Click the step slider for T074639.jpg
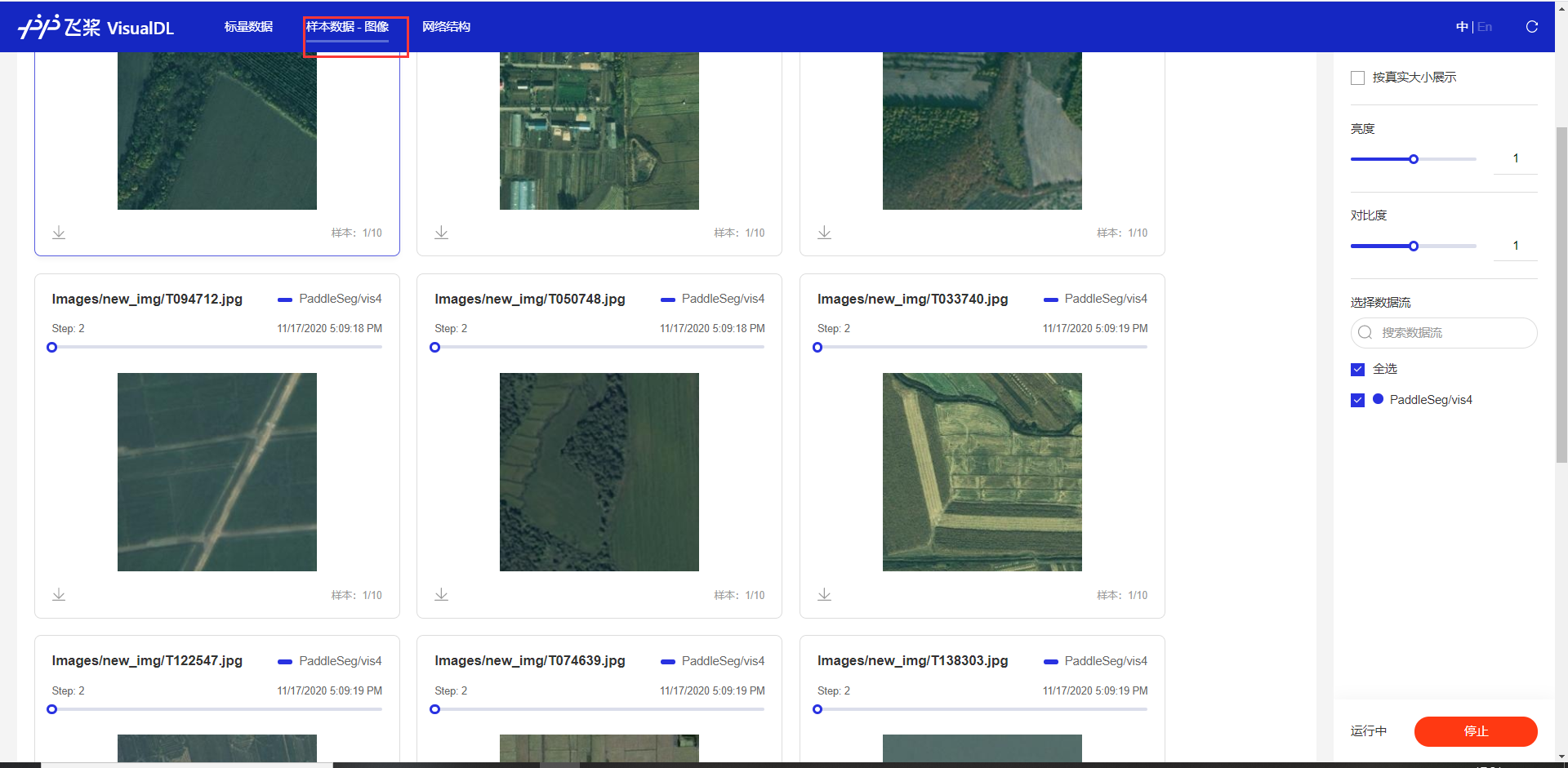Screen dimensions: 1568x768 (599, 709)
